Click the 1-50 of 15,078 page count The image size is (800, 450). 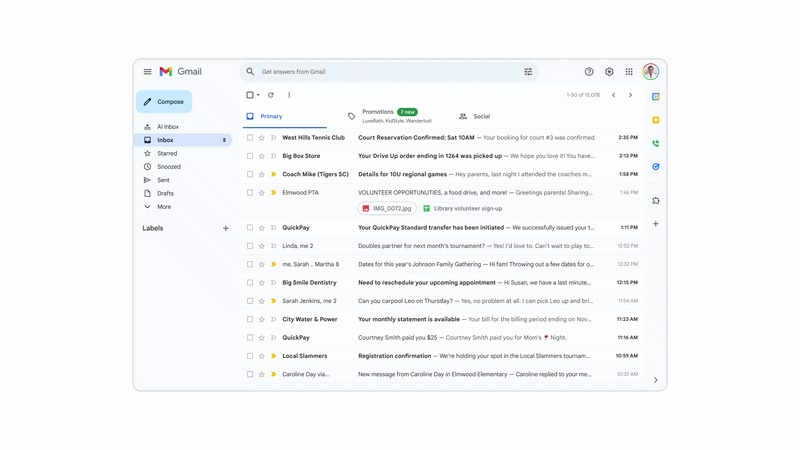(x=583, y=95)
